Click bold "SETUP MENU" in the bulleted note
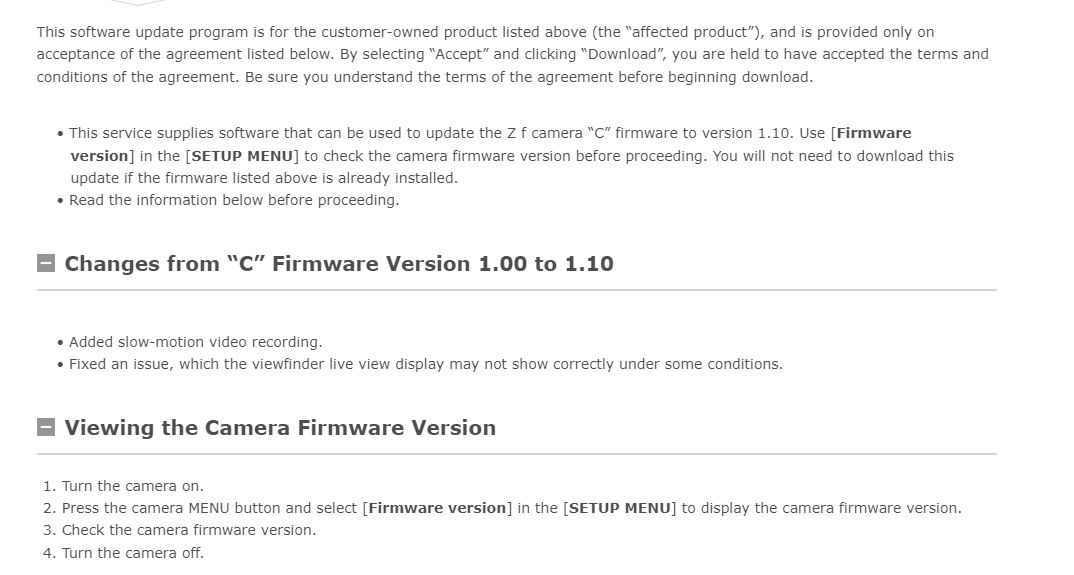The image size is (1074, 575). pos(243,156)
